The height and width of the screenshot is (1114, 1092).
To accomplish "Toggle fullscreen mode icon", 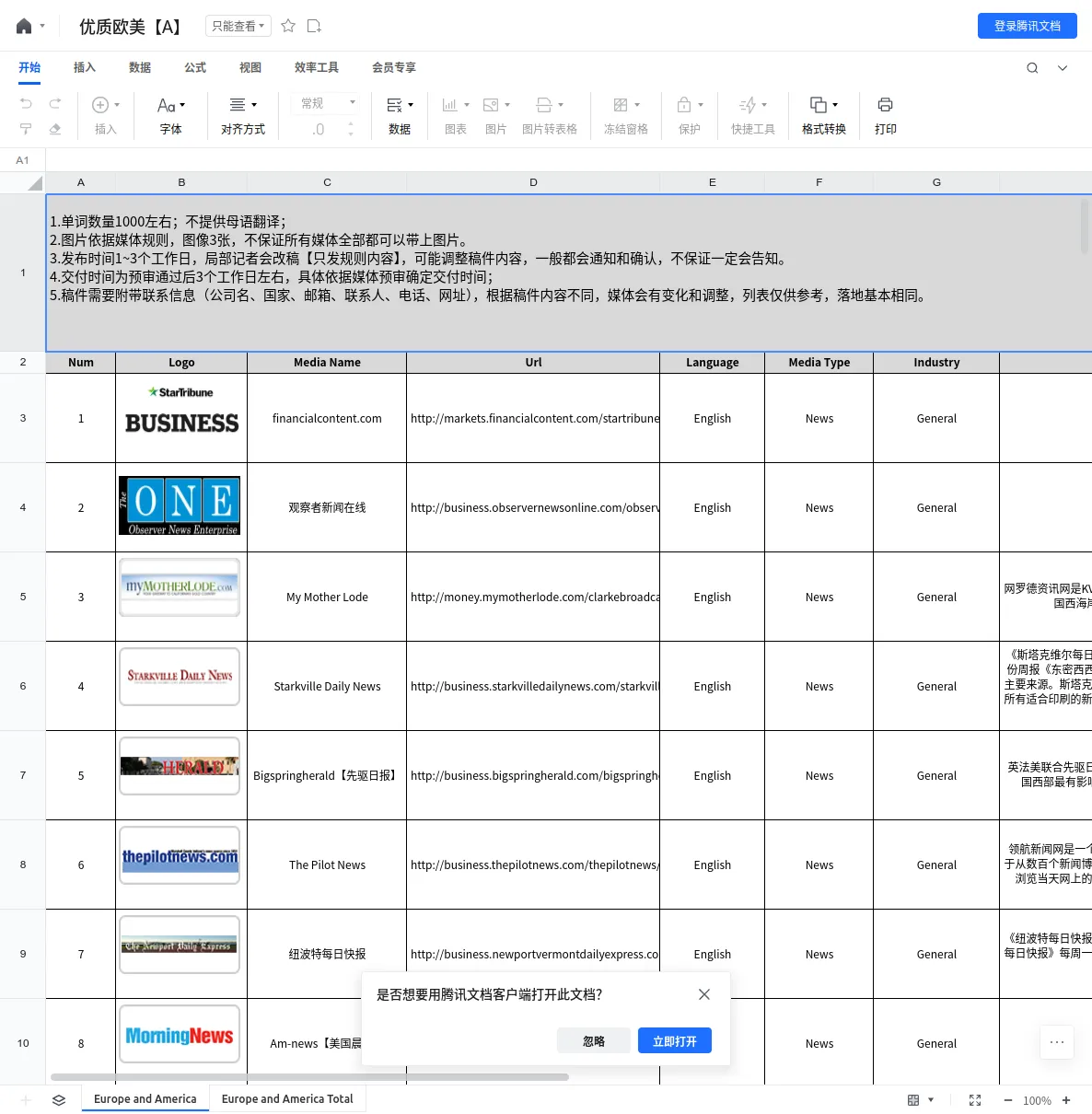I will pos(975,1100).
